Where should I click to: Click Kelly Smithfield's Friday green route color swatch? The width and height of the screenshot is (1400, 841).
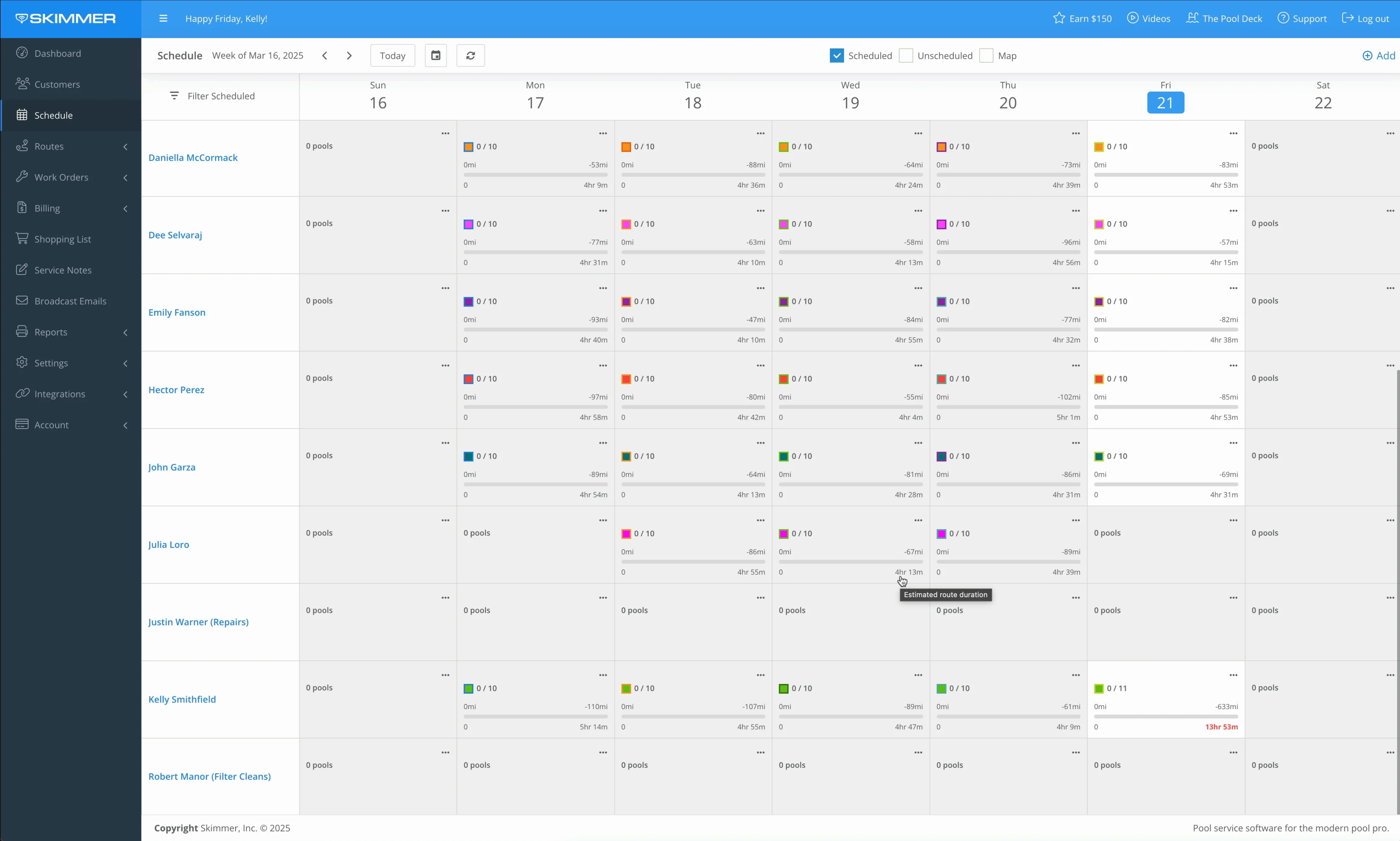1099,689
